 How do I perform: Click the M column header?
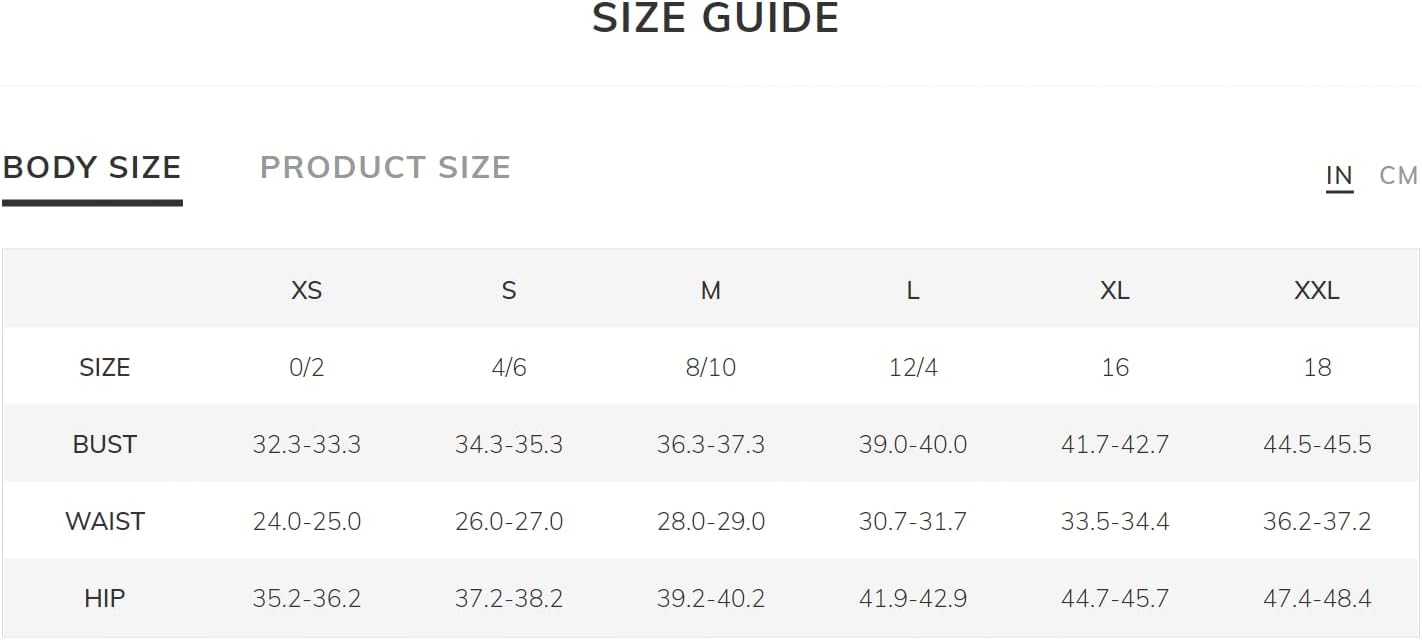[711, 291]
